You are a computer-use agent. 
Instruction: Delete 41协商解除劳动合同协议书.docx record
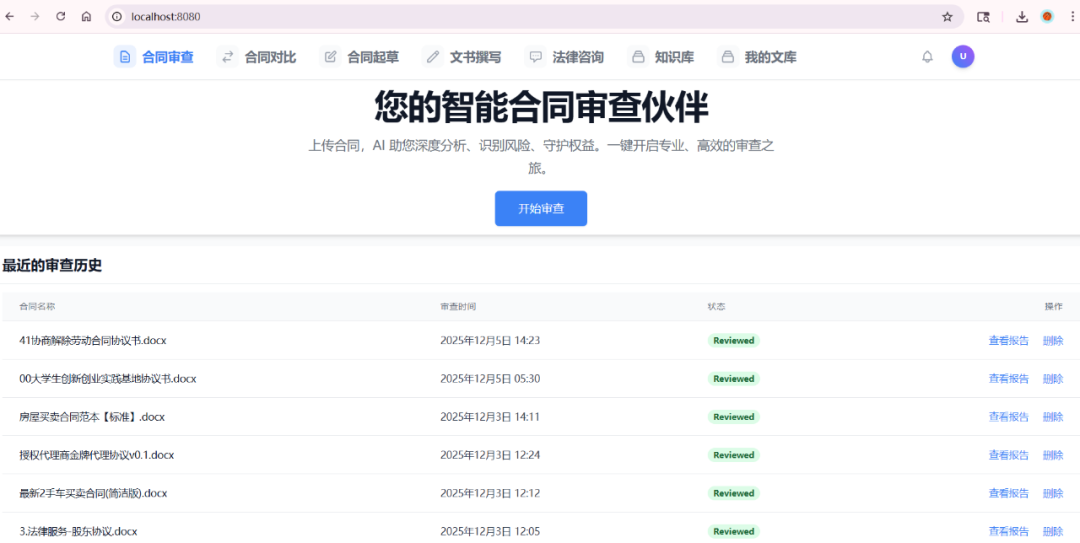(x=1052, y=340)
